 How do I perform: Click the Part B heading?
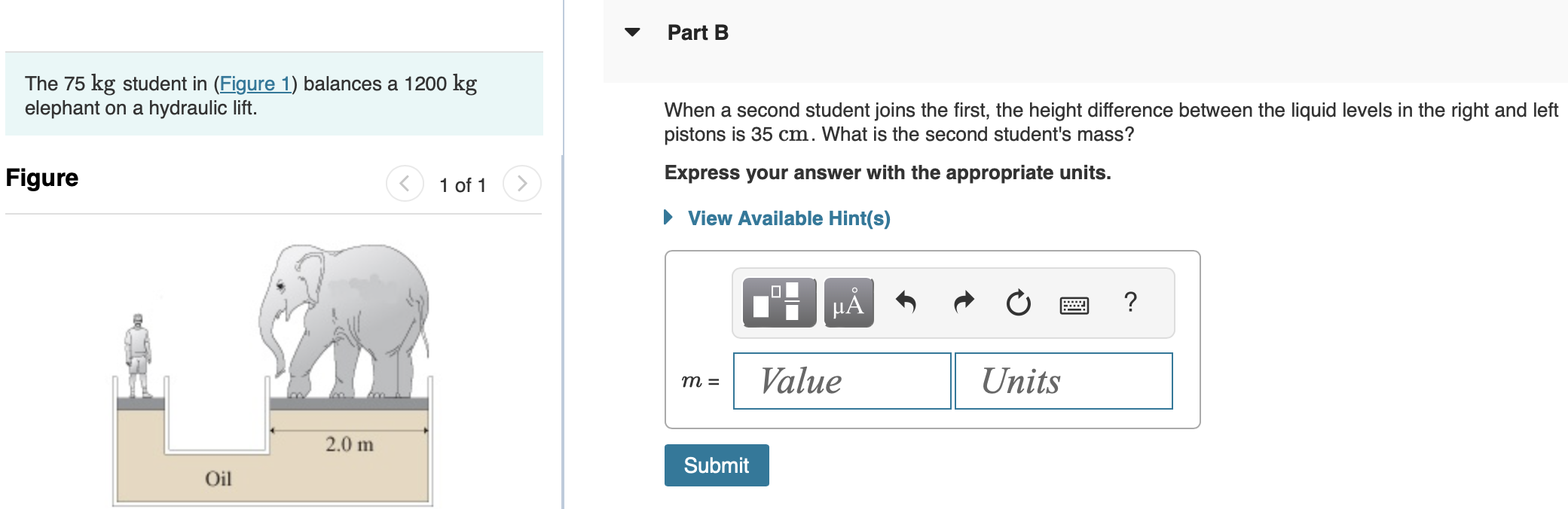[698, 33]
